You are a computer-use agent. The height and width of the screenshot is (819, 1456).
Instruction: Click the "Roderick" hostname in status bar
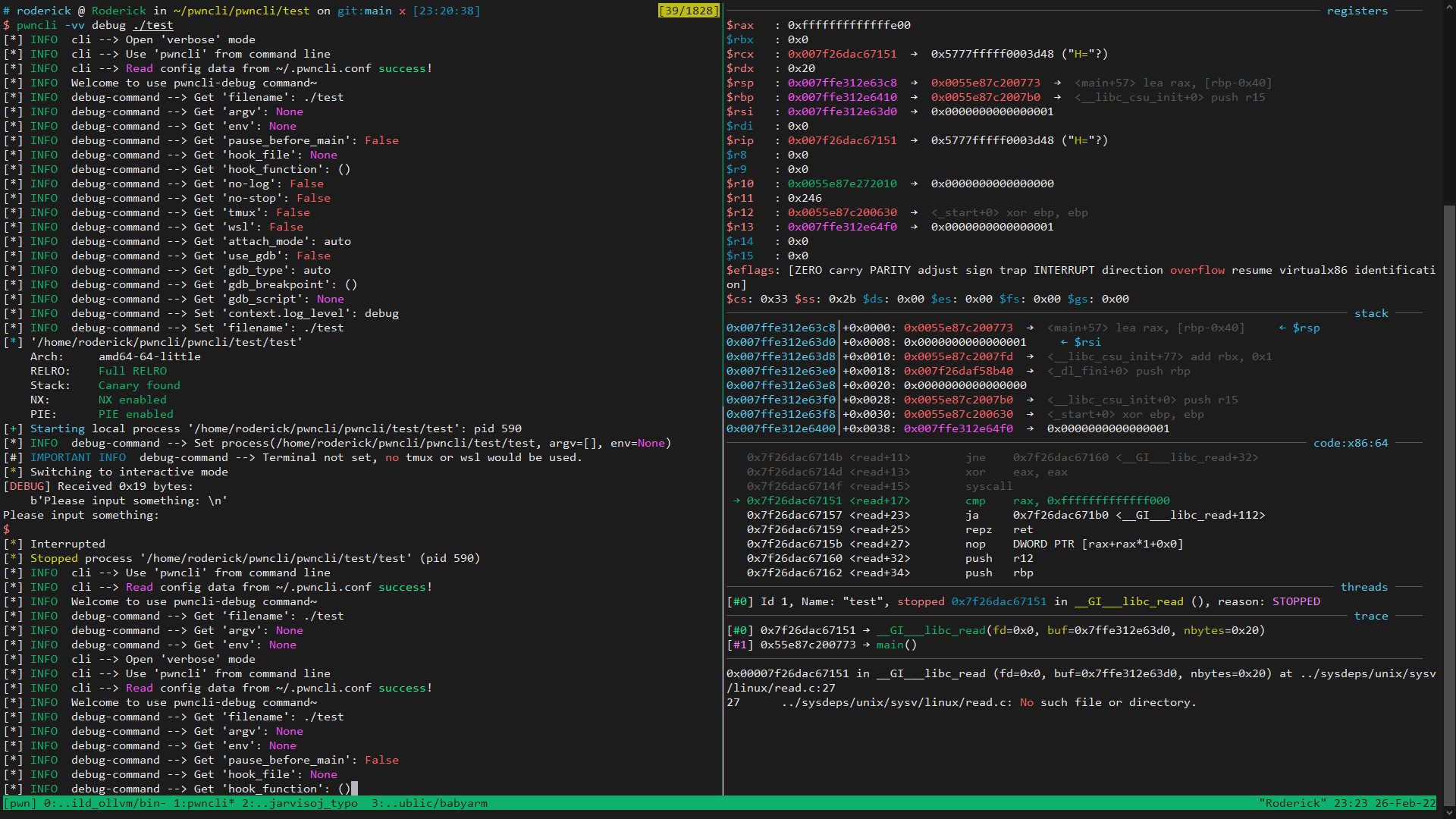coord(1293,803)
